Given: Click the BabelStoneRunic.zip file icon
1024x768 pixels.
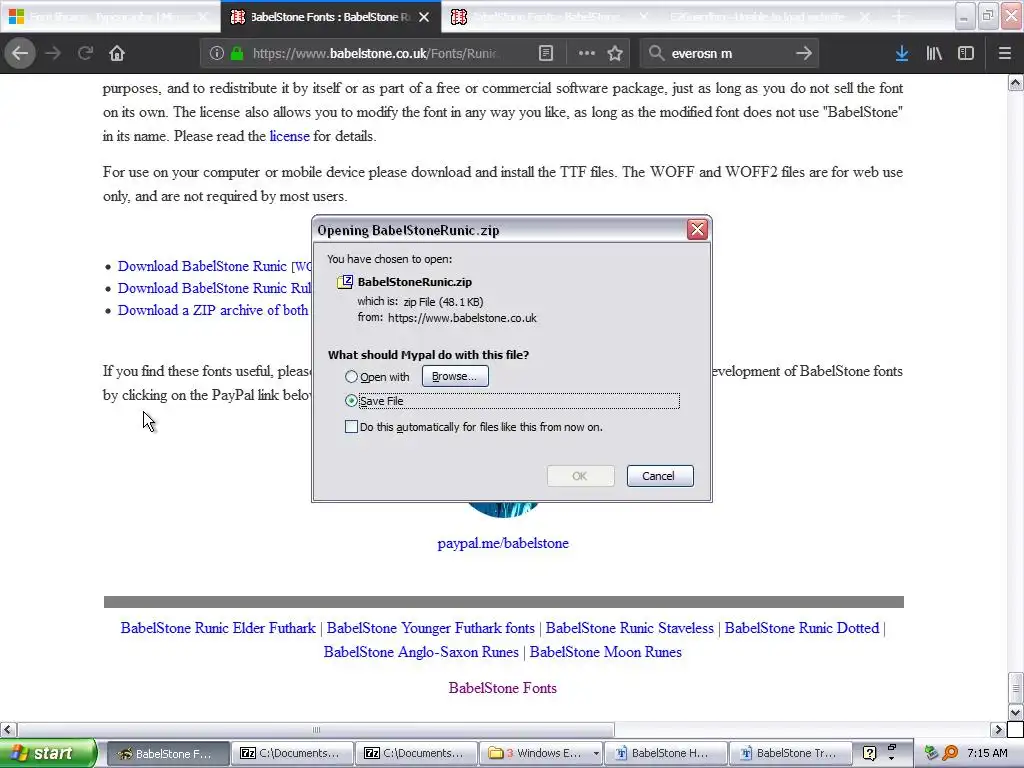Looking at the screenshot, I should tap(345, 282).
